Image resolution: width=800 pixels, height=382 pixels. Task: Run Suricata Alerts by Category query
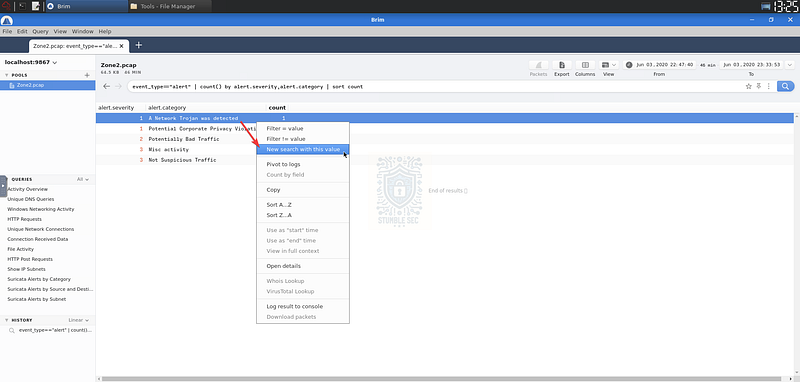pyautogui.click(x=39, y=279)
